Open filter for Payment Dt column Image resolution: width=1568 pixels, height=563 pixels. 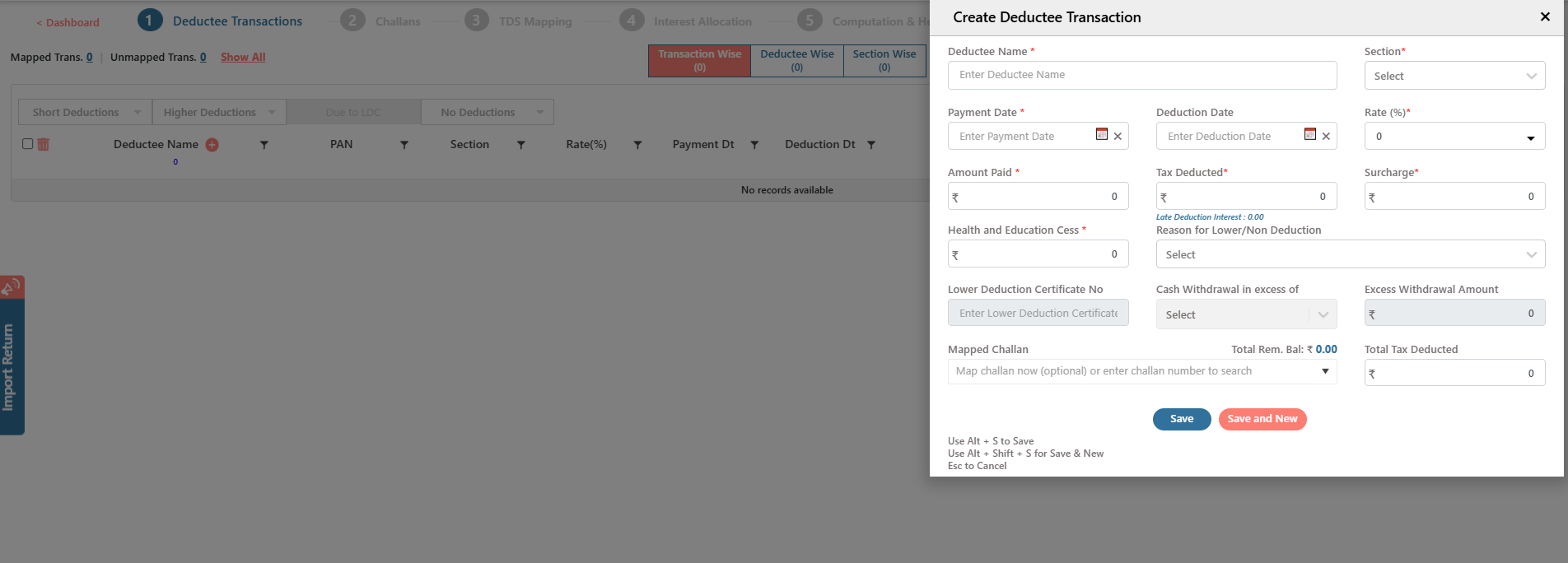[754, 145]
